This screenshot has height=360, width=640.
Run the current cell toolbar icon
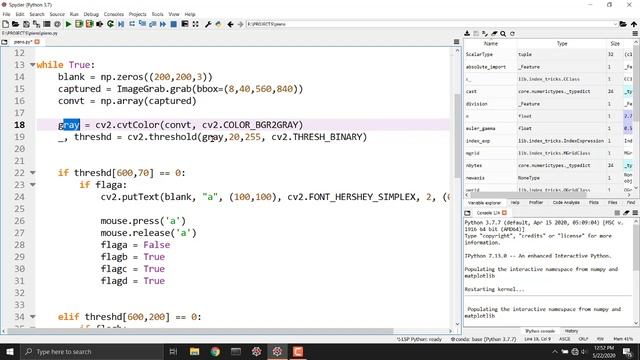point(79,24)
